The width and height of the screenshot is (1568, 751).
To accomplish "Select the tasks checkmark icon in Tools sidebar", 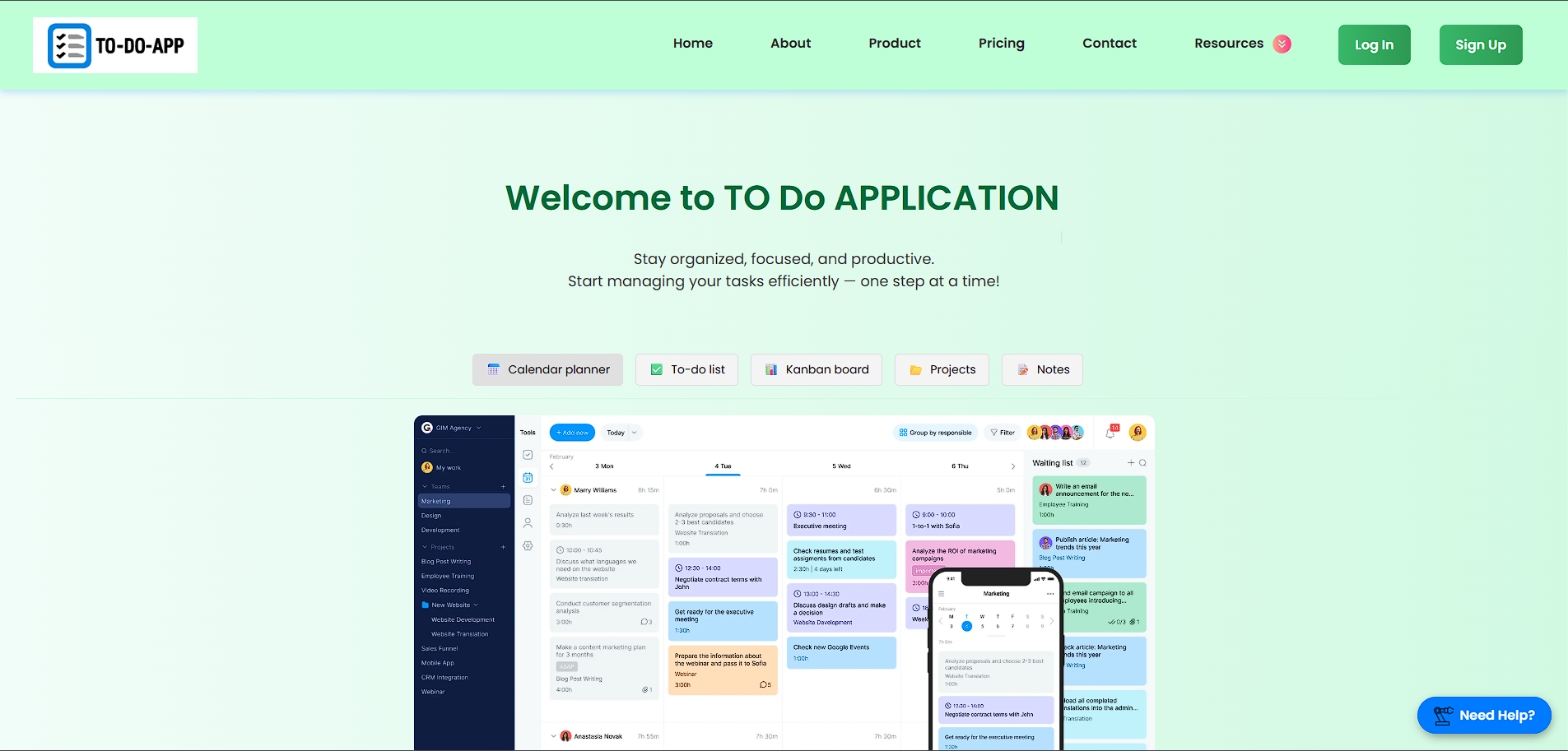I will (x=528, y=454).
